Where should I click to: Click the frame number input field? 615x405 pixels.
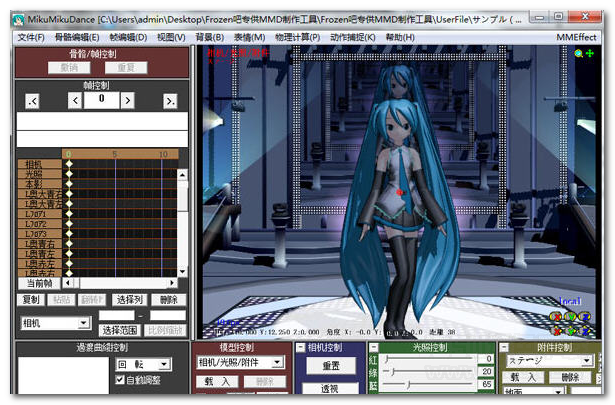[x=100, y=100]
